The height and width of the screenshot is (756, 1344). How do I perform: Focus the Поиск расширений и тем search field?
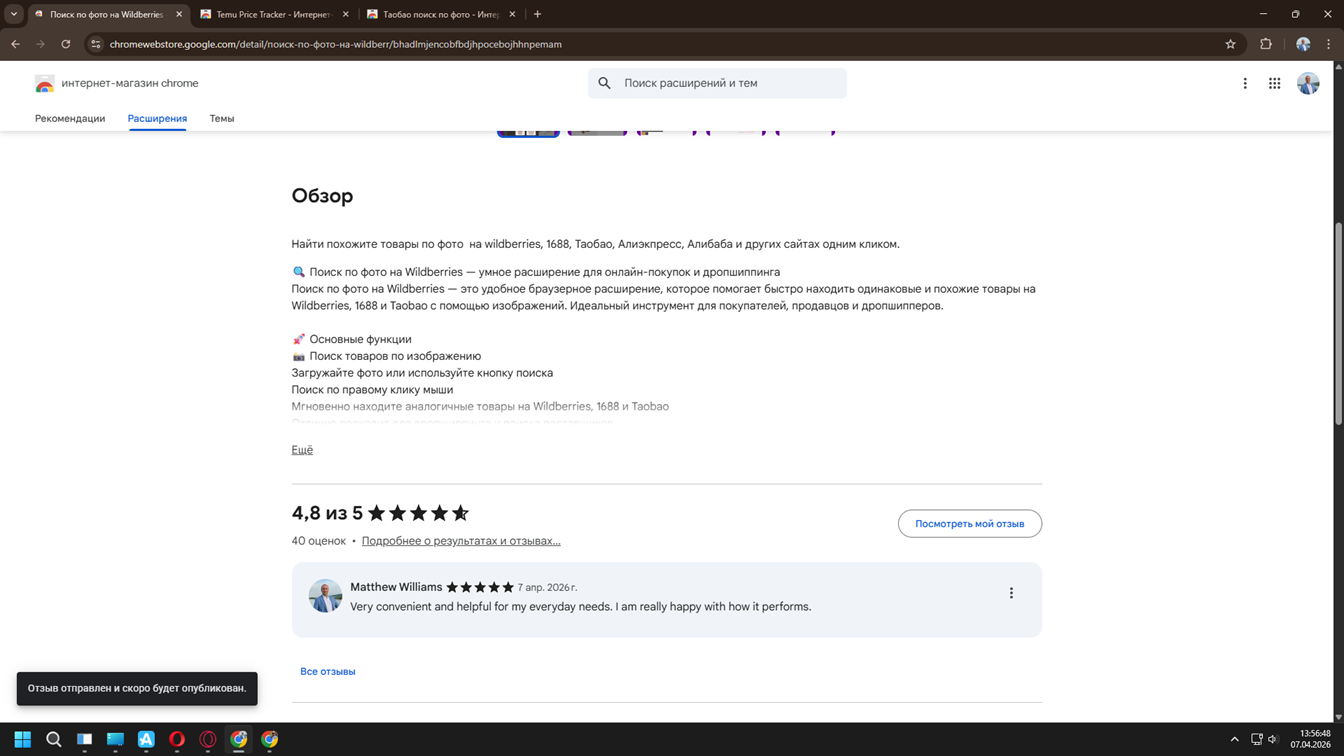pos(717,83)
